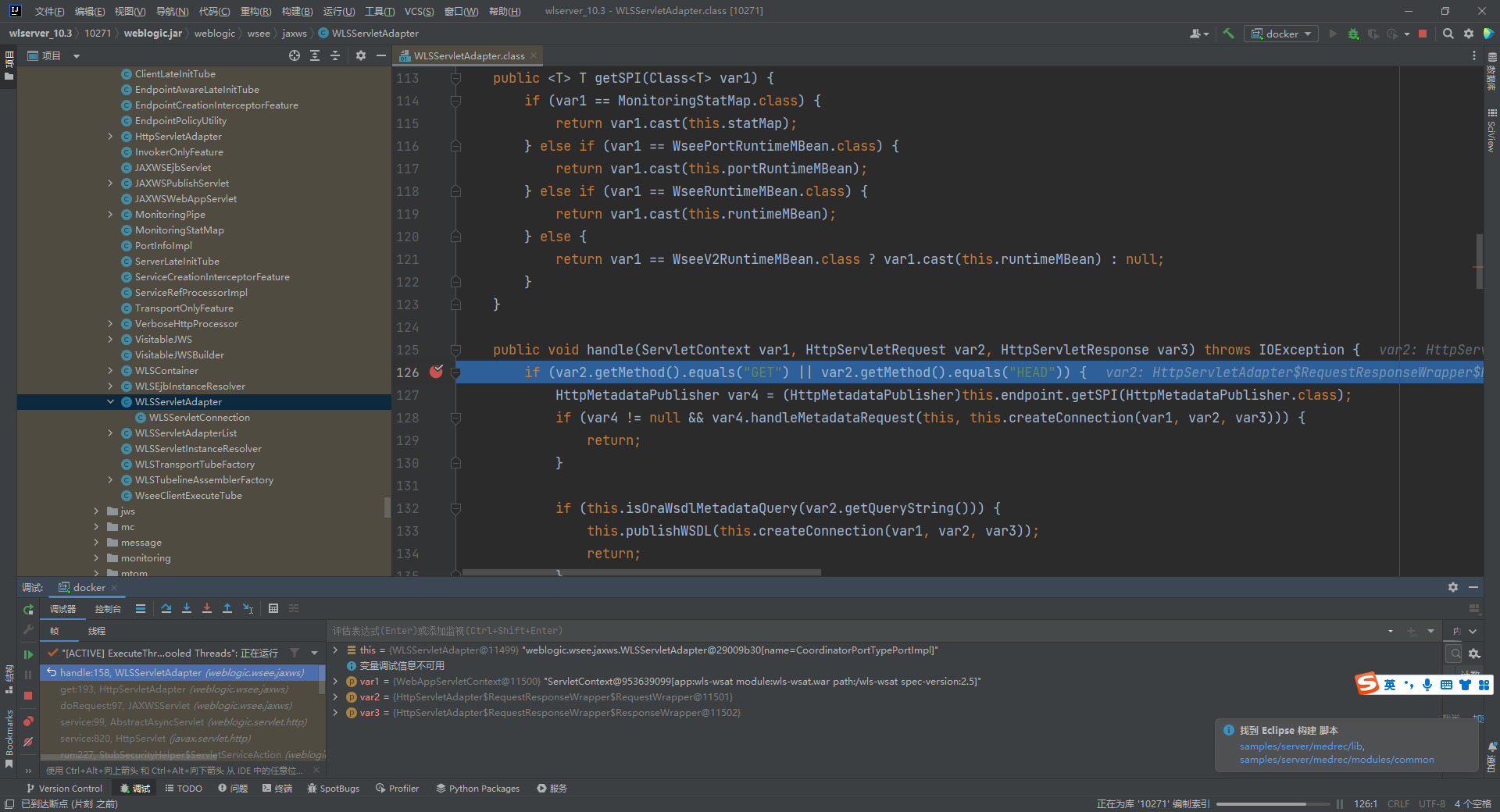
Task: Click the indexing progress bar in status bar
Action: (1272, 803)
